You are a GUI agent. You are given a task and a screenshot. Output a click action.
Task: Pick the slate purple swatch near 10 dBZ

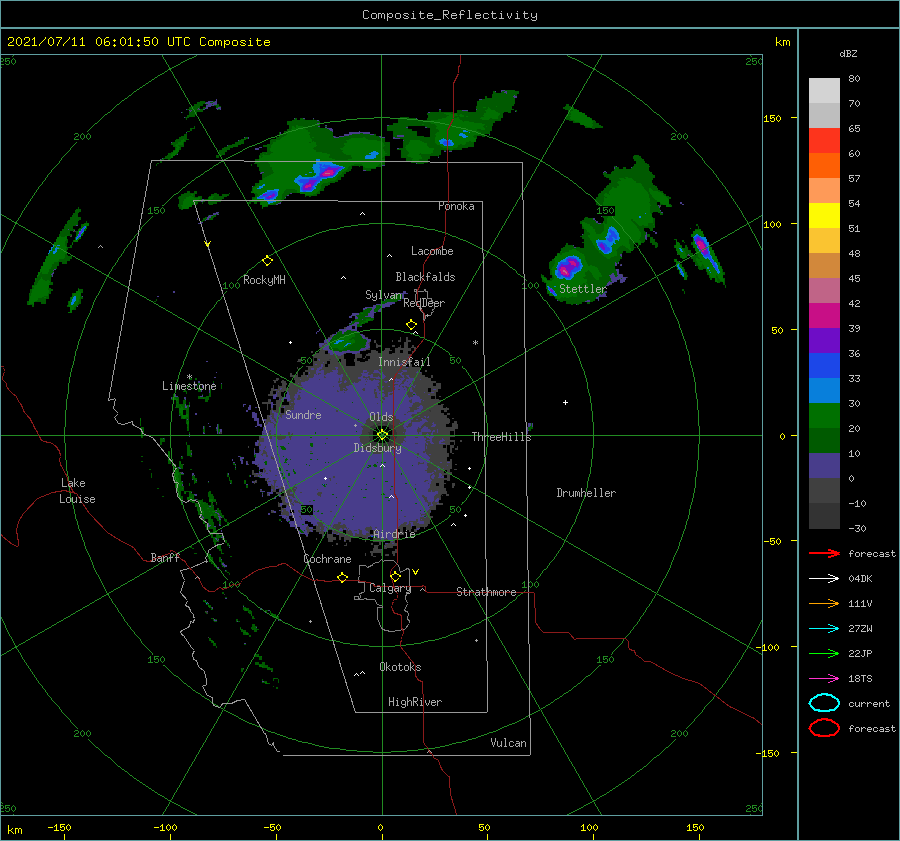(824, 466)
